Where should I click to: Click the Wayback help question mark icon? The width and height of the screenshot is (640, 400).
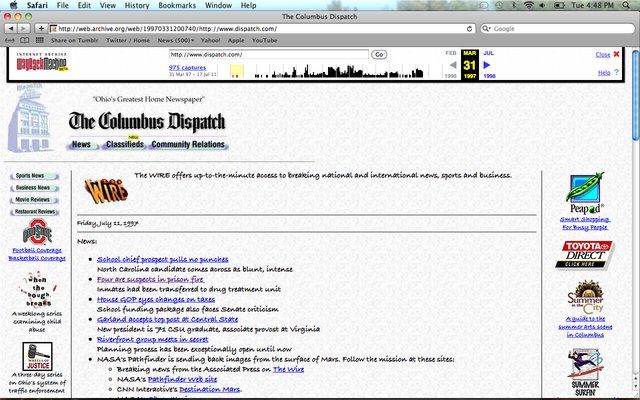coord(616,72)
